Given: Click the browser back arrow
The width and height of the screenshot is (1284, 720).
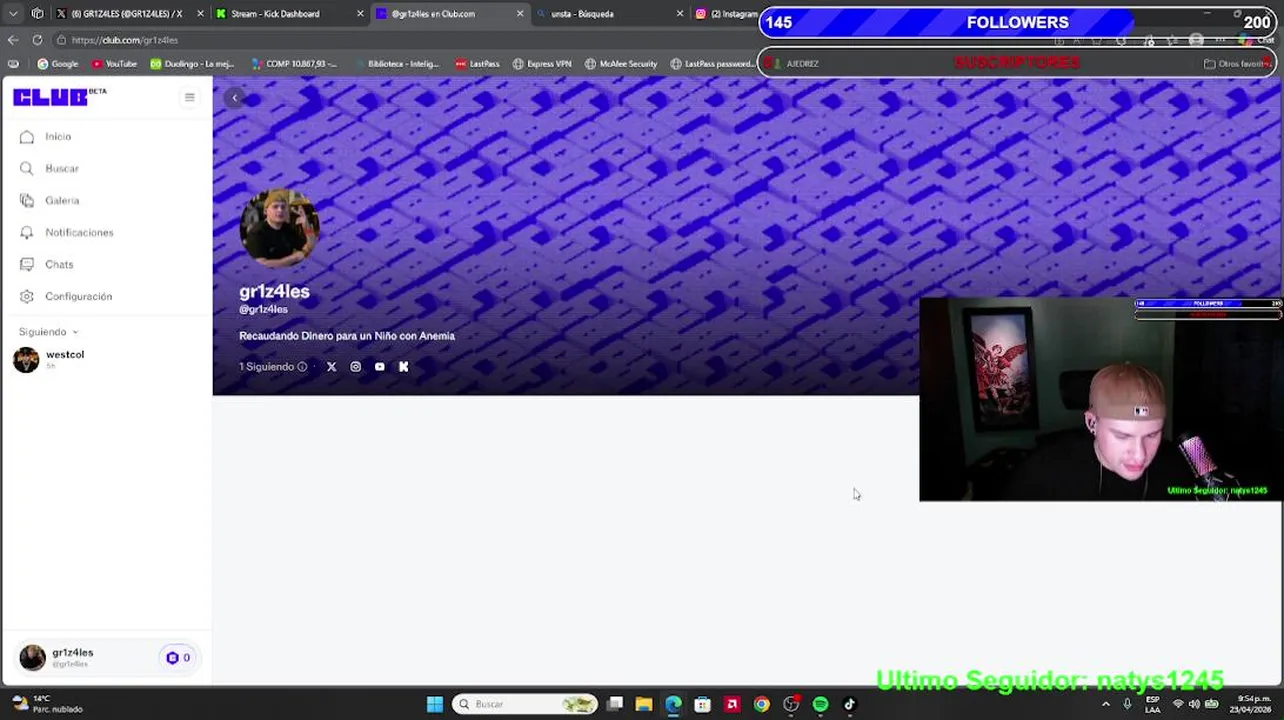Looking at the screenshot, I should (x=13, y=40).
